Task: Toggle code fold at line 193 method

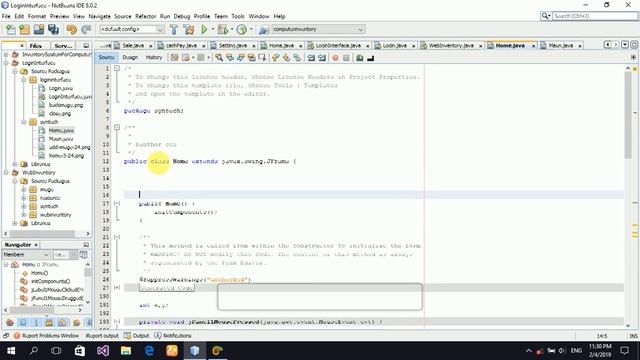Action: (x=117, y=322)
